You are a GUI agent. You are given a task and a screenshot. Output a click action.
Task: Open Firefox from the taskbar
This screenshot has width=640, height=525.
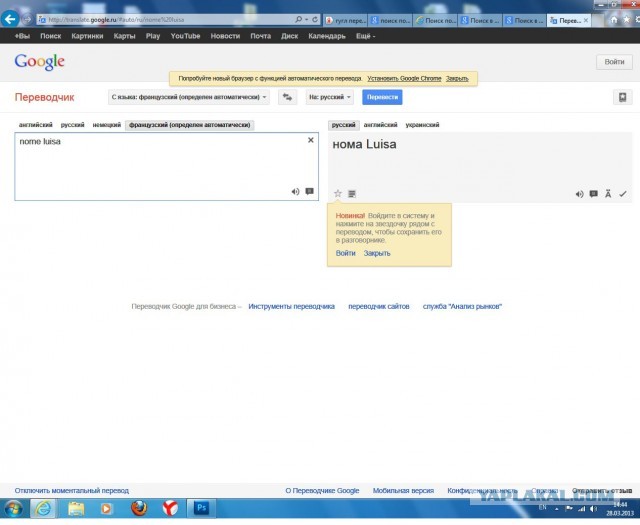coord(139,509)
